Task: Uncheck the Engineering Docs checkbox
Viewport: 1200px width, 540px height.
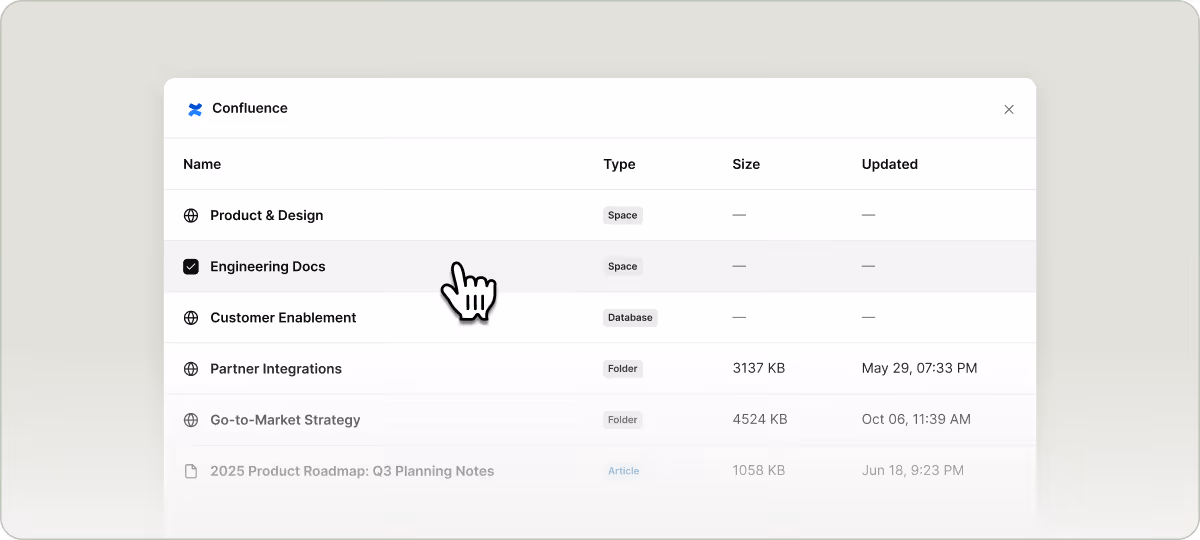Action: 191,267
